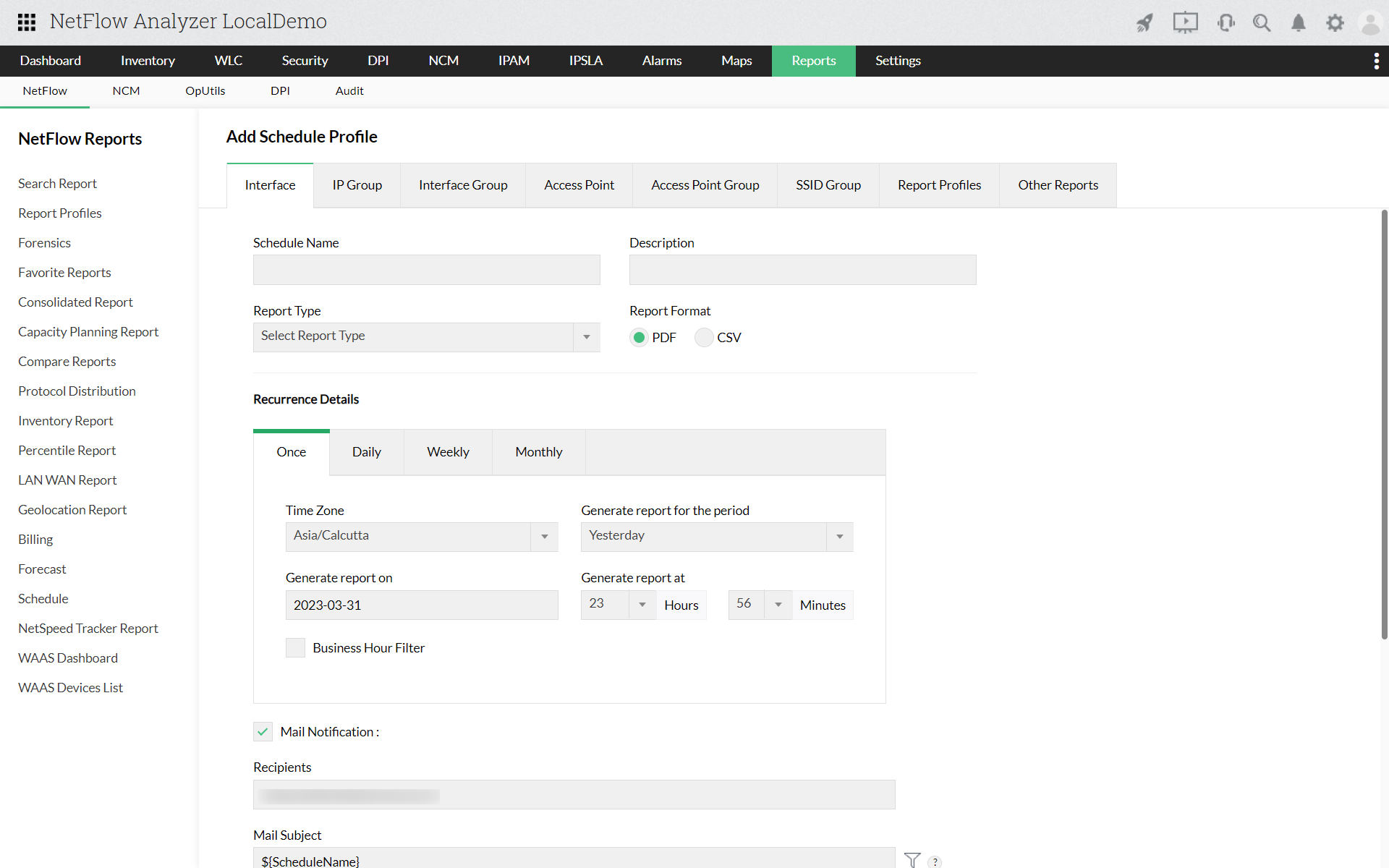Open the notifications bell icon
The image size is (1389, 868).
[x=1299, y=23]
